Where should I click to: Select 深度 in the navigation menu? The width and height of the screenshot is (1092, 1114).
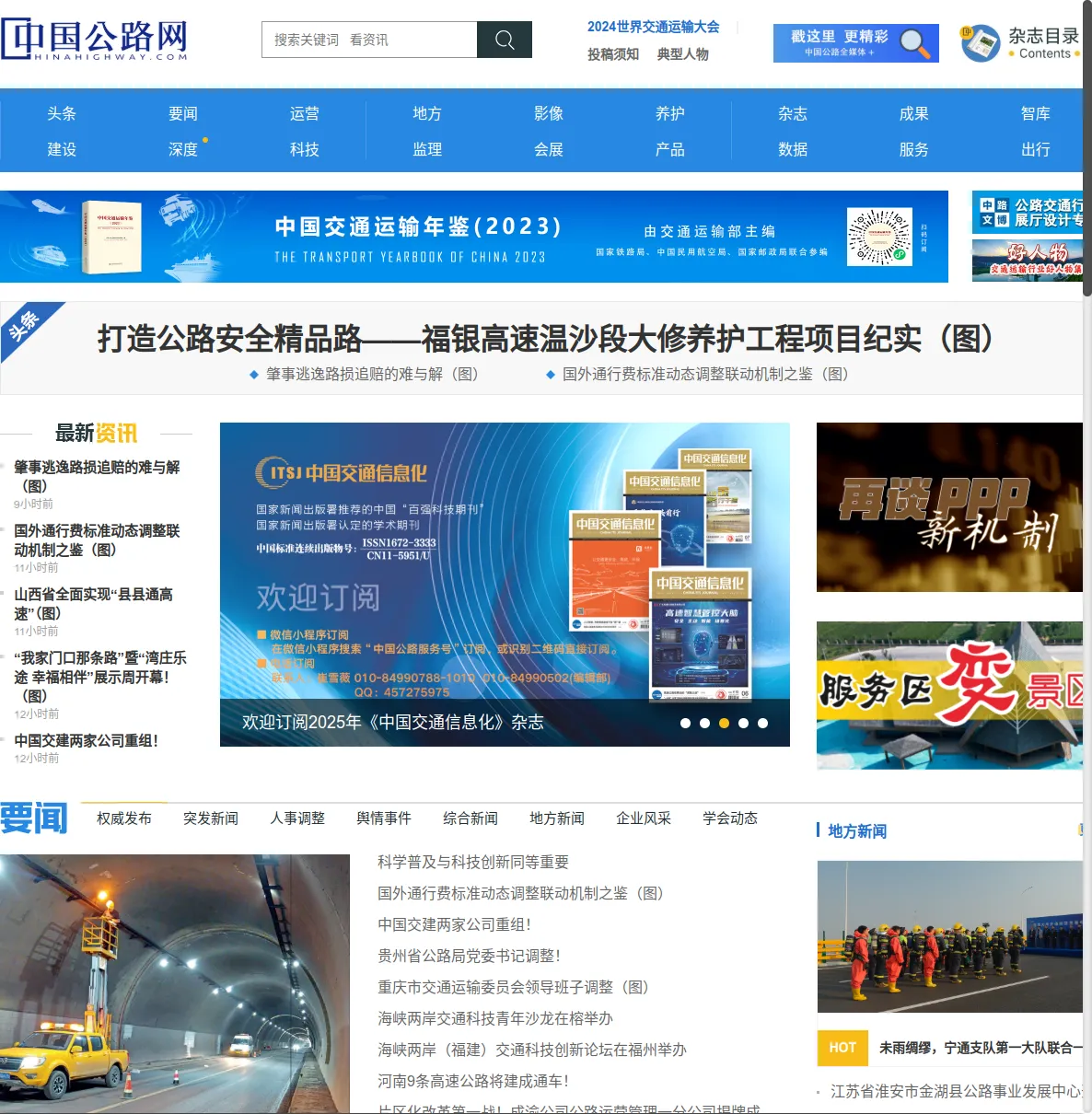(x=183, y=149)
